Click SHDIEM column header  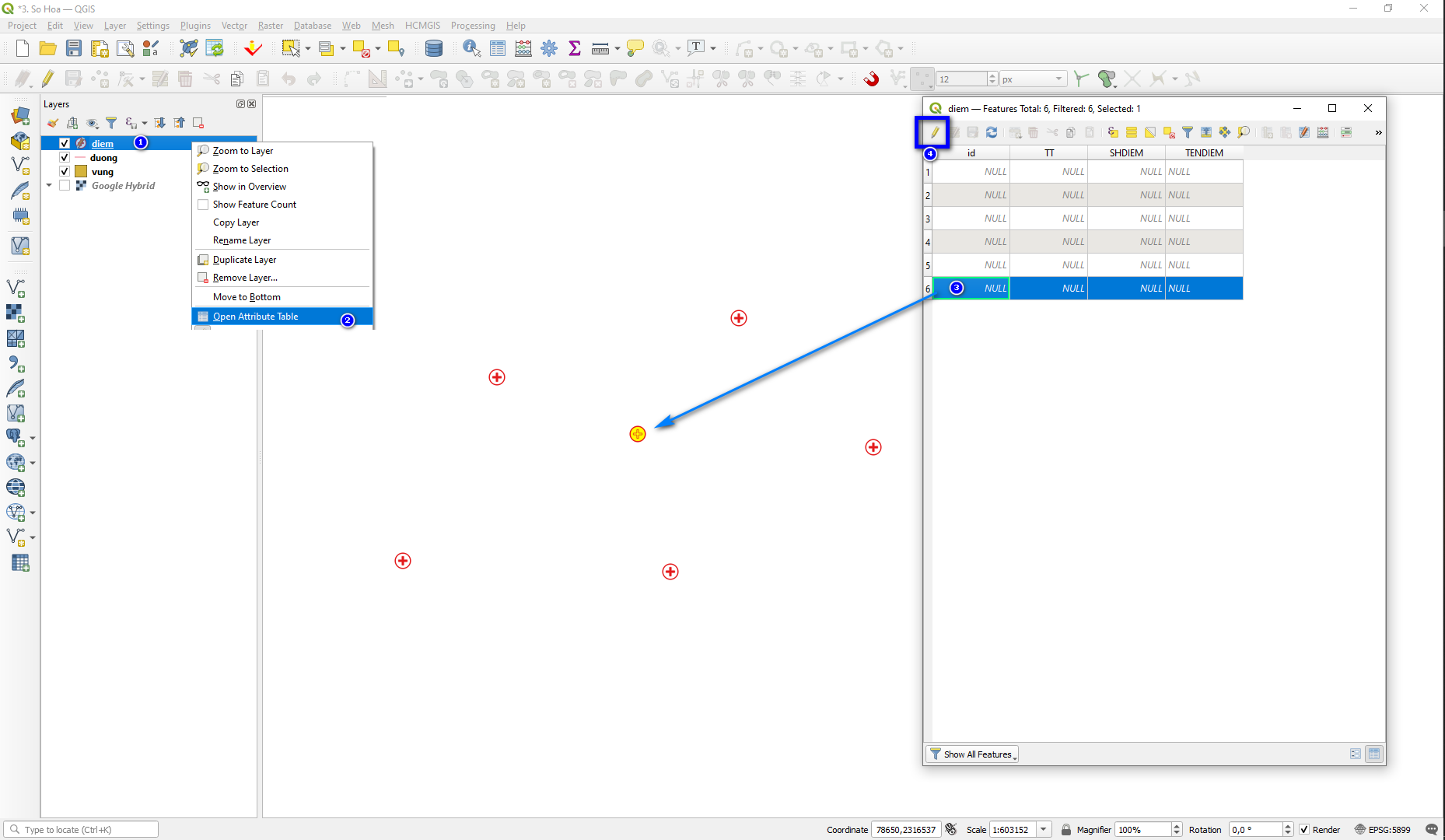1126,153
